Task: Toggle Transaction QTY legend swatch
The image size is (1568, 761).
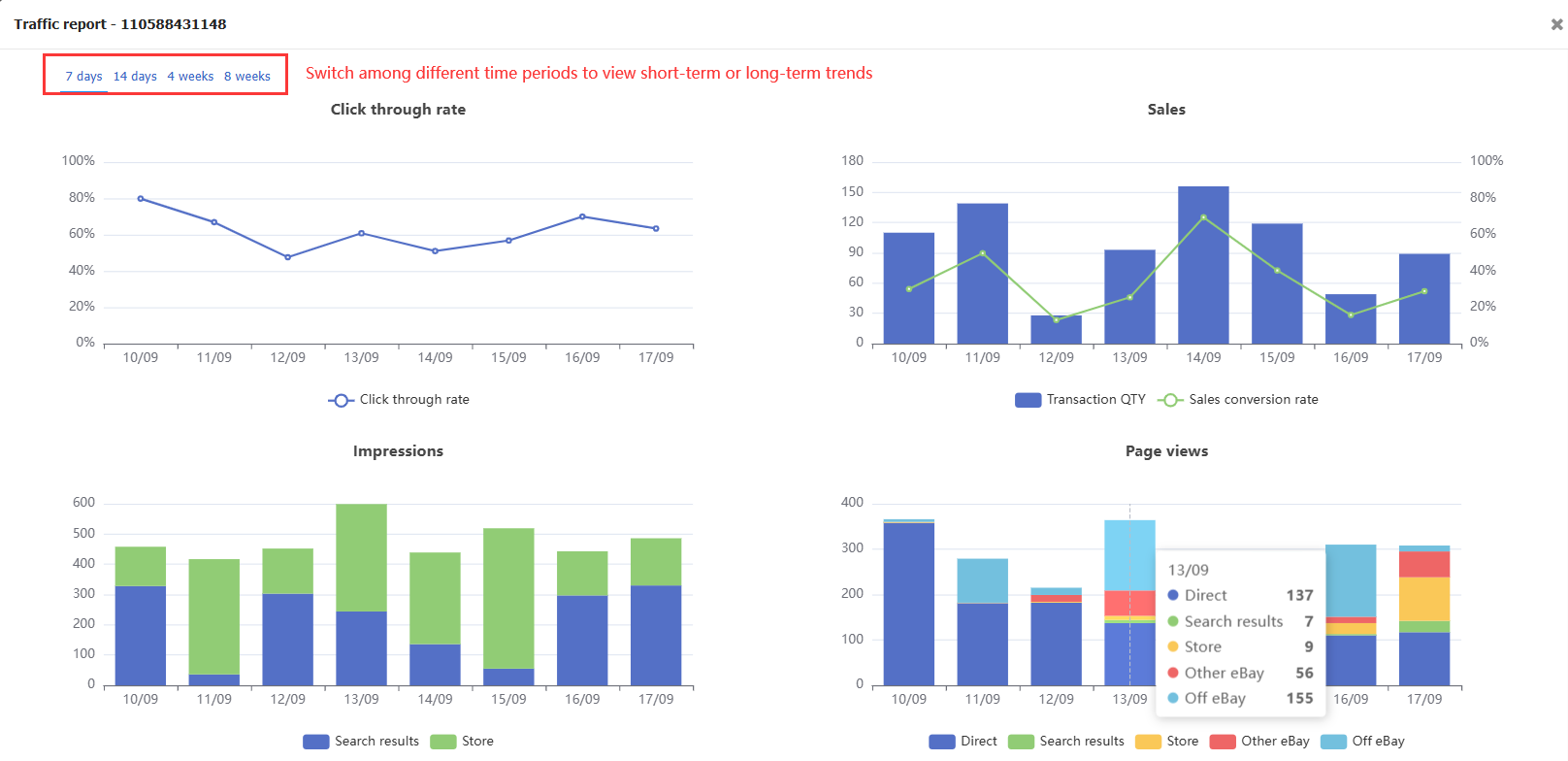Action: pyautogui.click(x=1028, y=400)
